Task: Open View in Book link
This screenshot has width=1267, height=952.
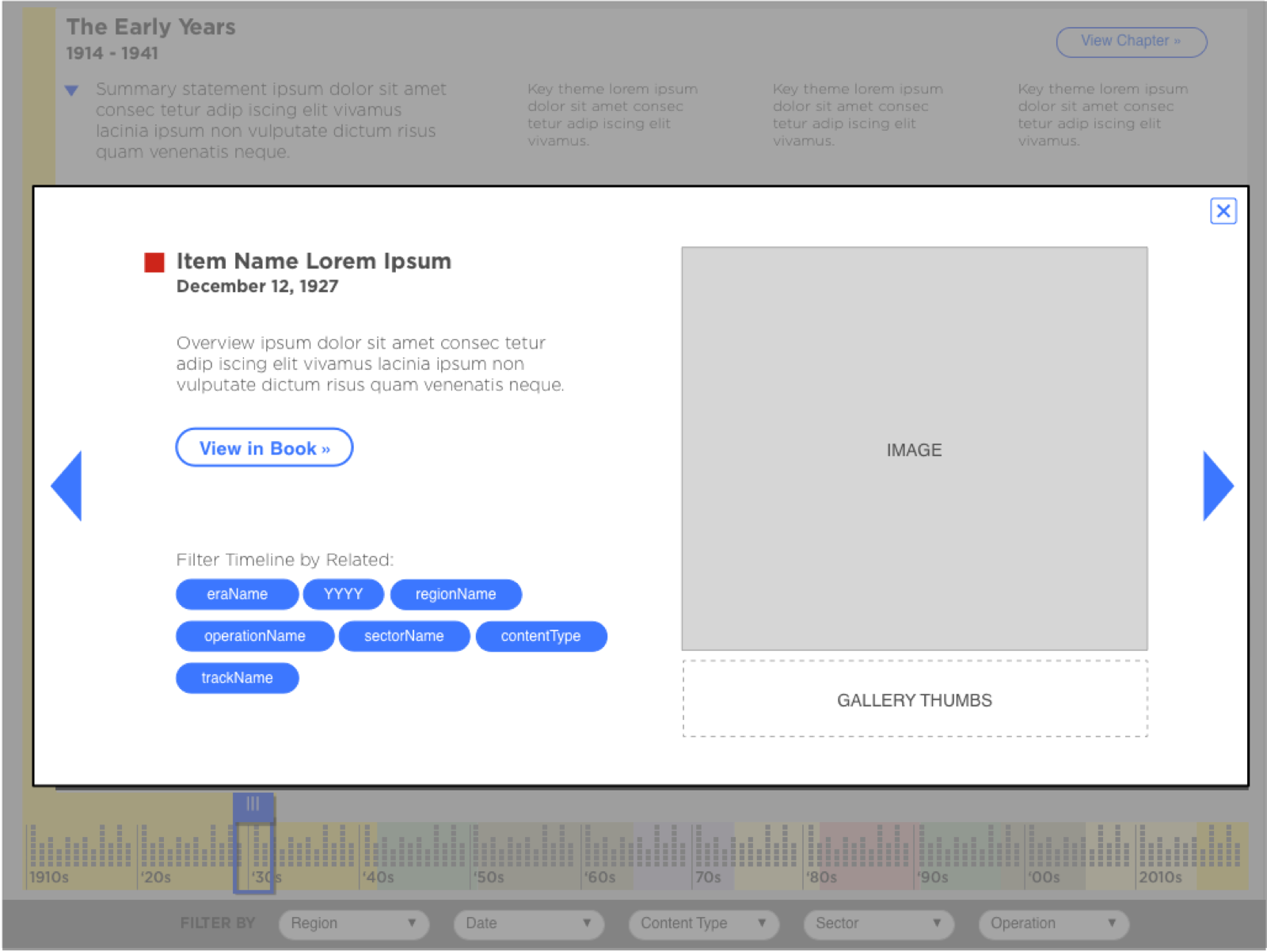Action: 264,448
